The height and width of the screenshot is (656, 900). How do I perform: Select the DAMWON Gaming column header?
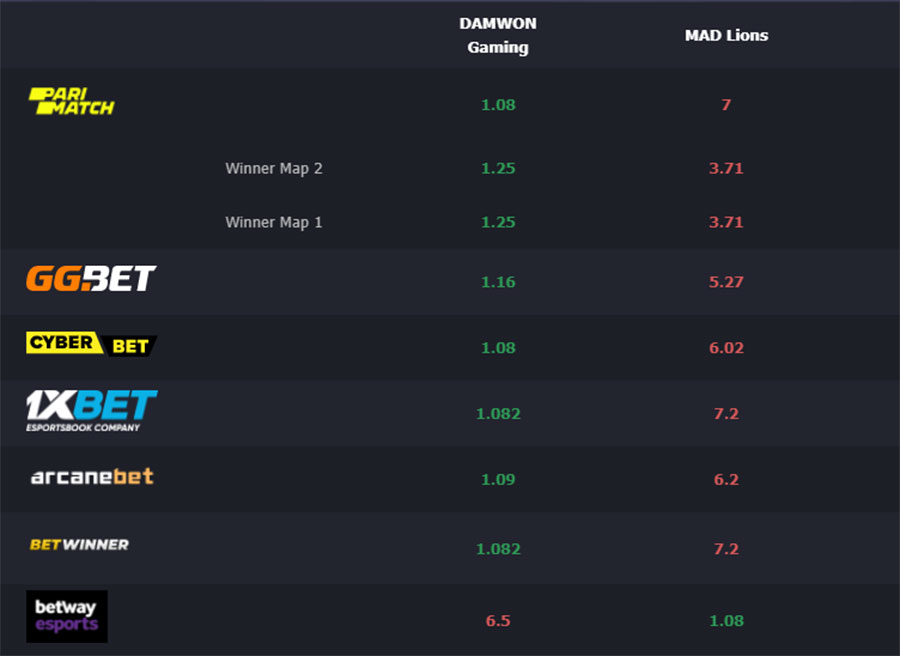pyautogui.click(x=498, y=35)
